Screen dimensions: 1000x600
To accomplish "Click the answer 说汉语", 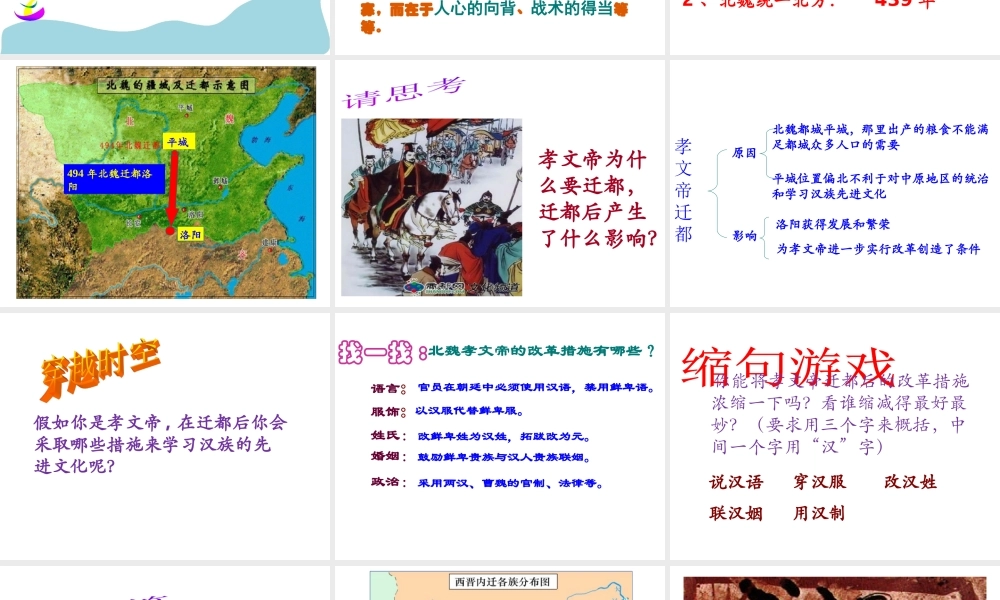I will 737,482.
